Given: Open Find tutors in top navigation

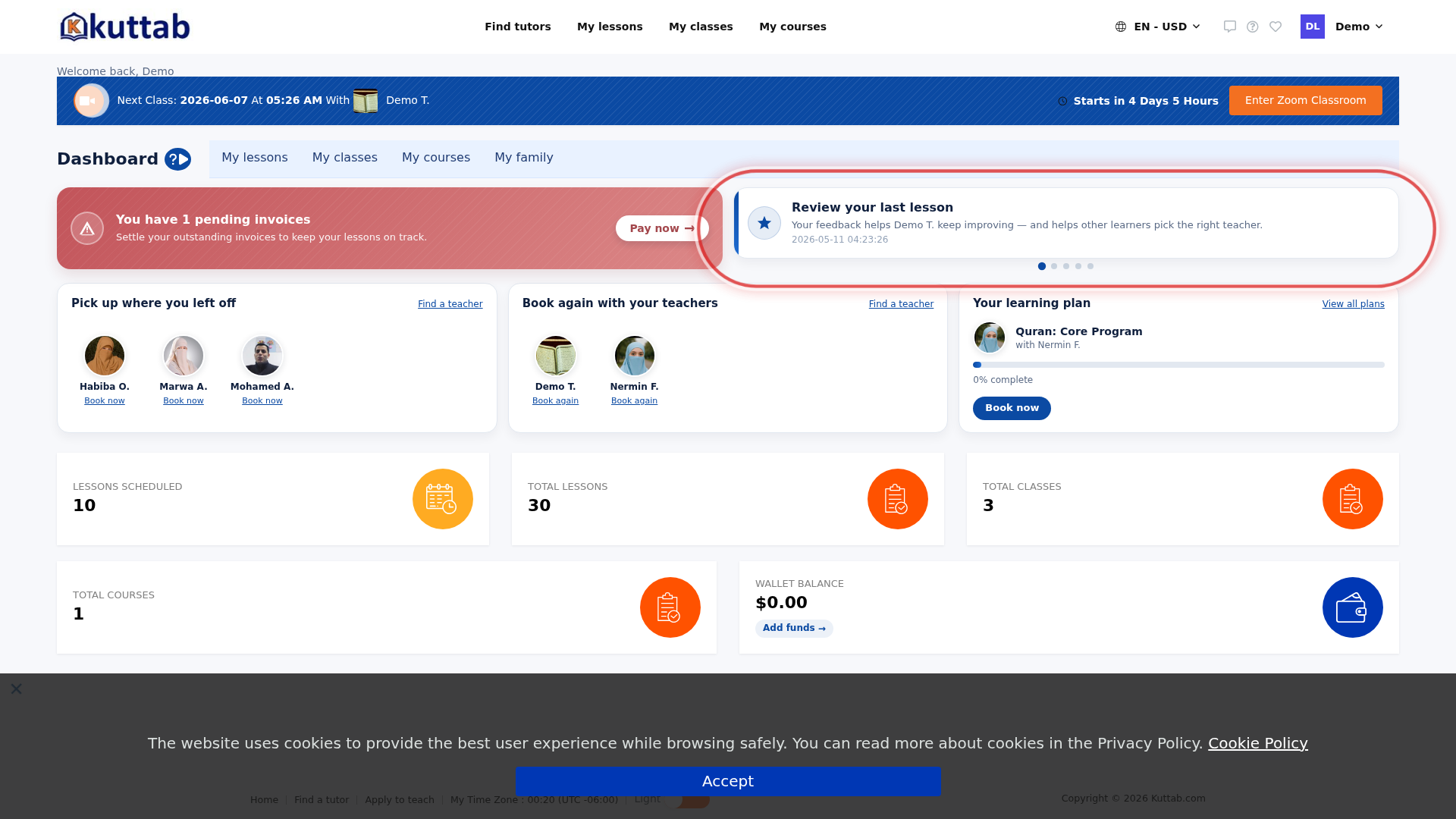Looking at the screenshot, I should click(518, 27).
